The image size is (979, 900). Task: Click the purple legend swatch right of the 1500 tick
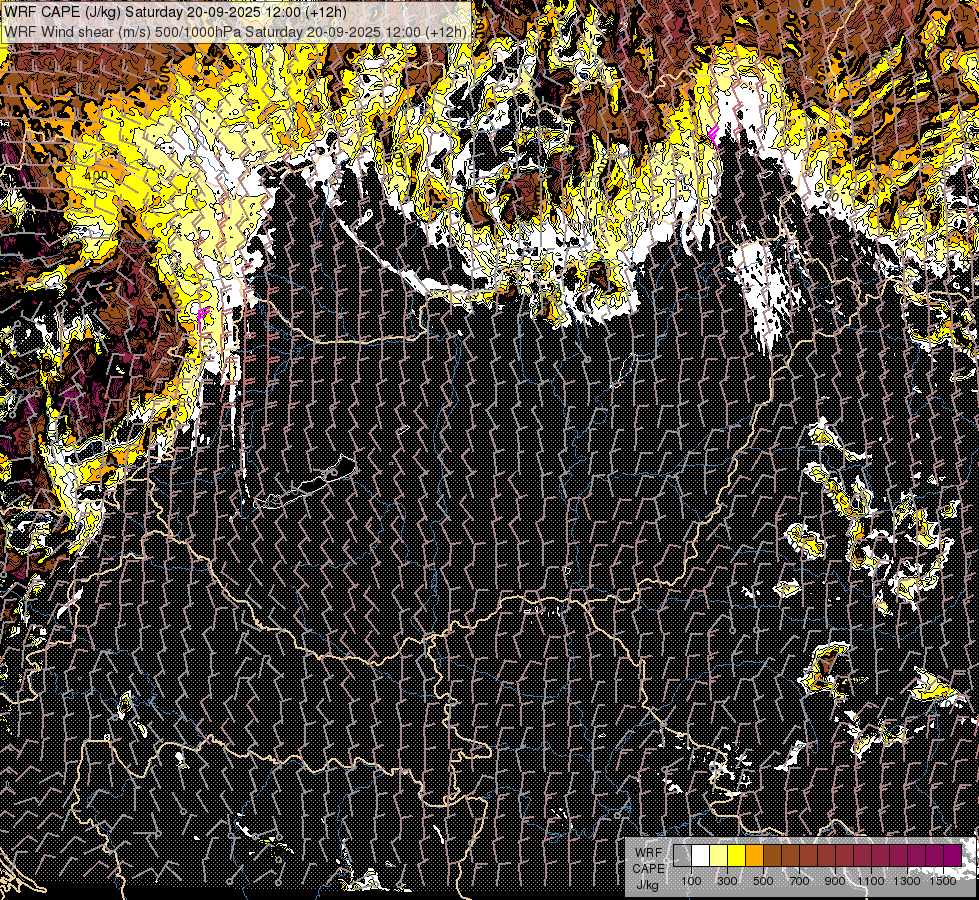(953, 856)
